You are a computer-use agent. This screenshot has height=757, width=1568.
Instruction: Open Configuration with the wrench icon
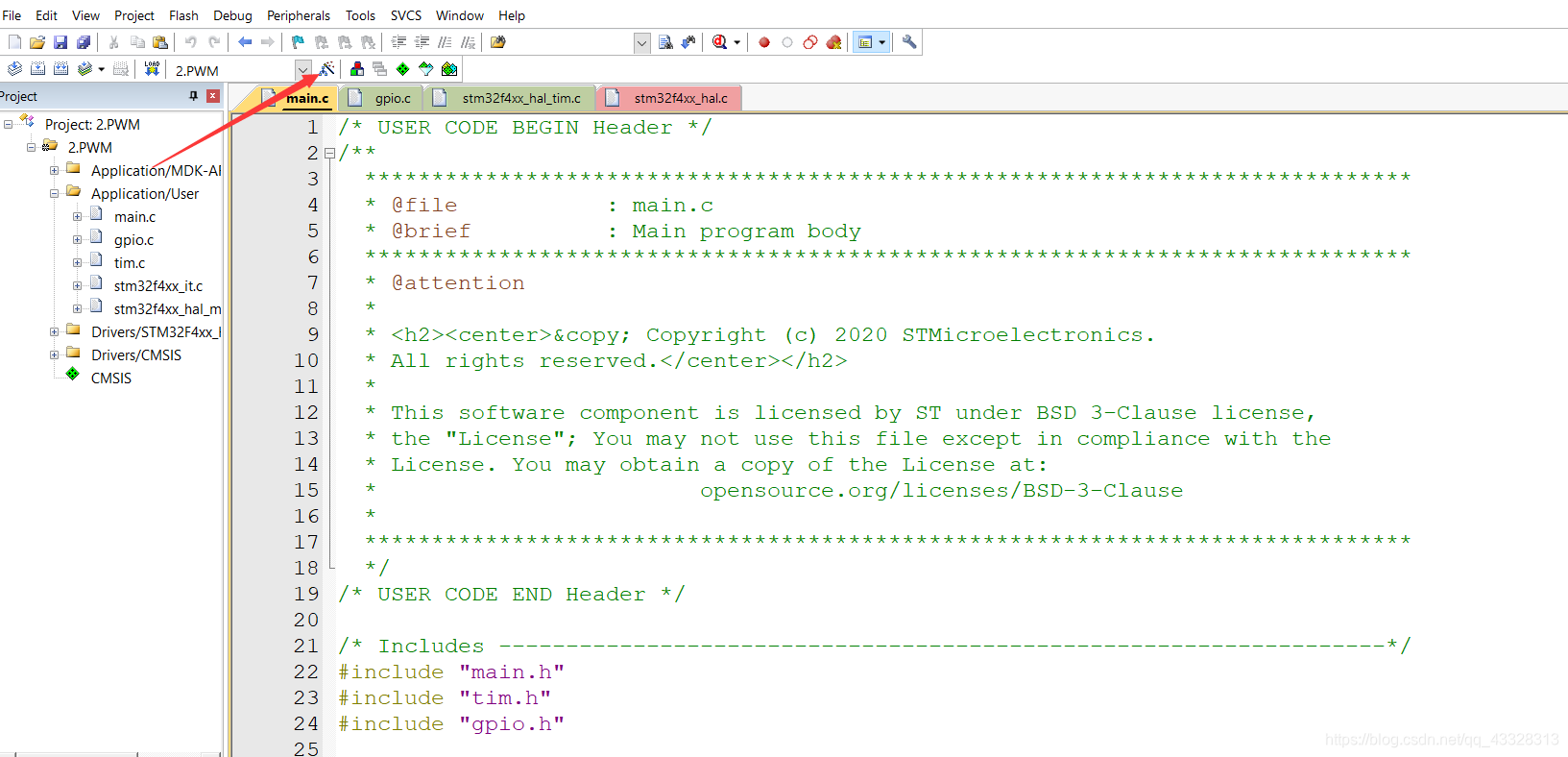coord(909,42)
